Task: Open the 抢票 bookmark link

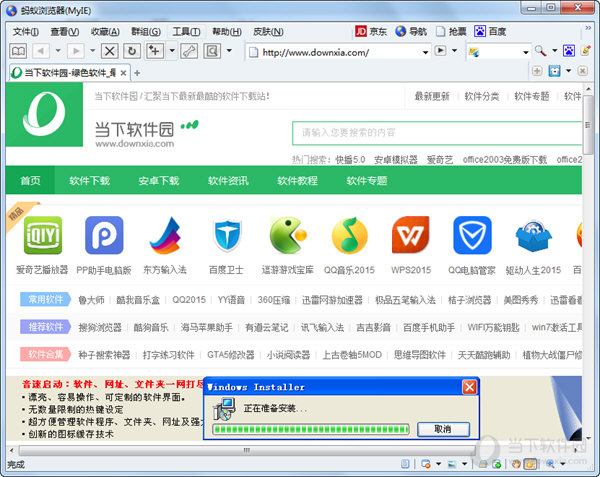Action: pyautogui.click(x=452, y=31)
